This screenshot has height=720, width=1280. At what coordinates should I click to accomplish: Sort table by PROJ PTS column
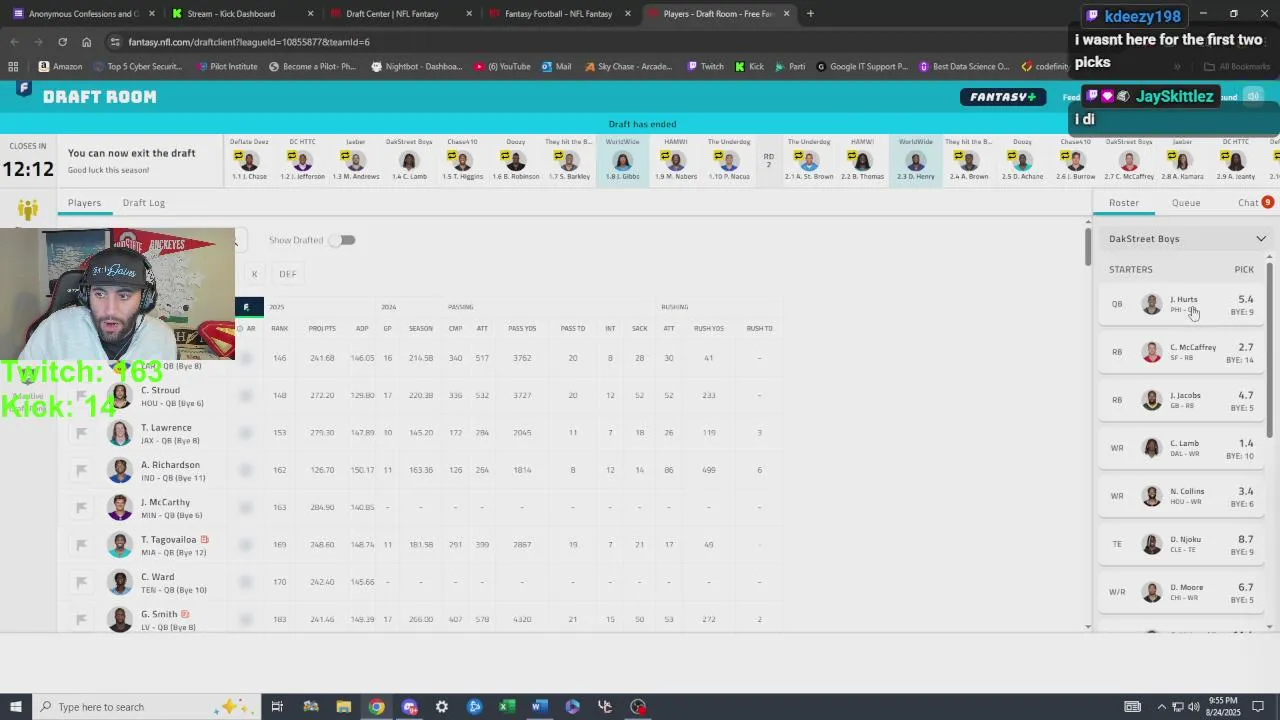[322, 329]
